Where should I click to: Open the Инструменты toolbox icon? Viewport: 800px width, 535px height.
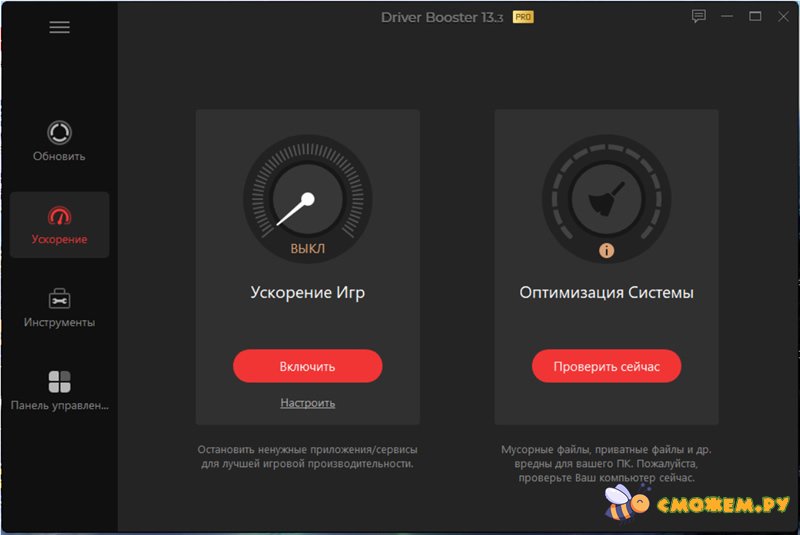point(59,298)
